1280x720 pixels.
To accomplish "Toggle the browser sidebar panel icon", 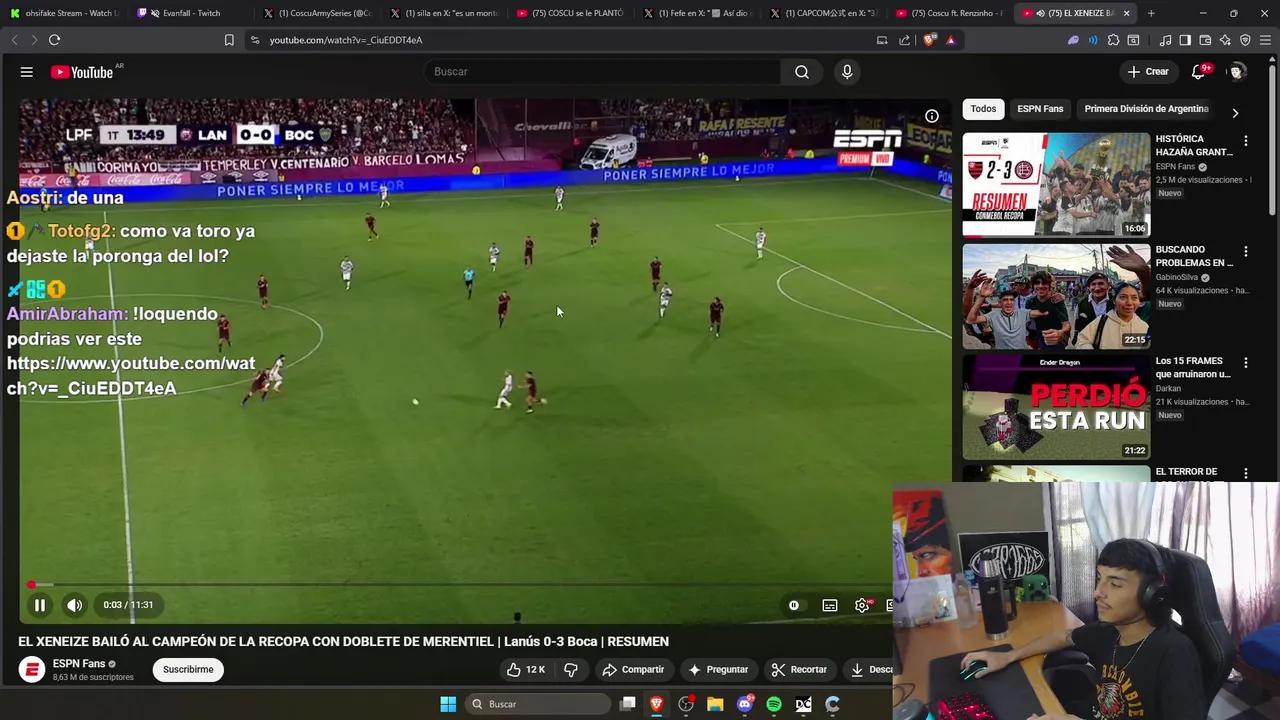I will point(1185,40).
